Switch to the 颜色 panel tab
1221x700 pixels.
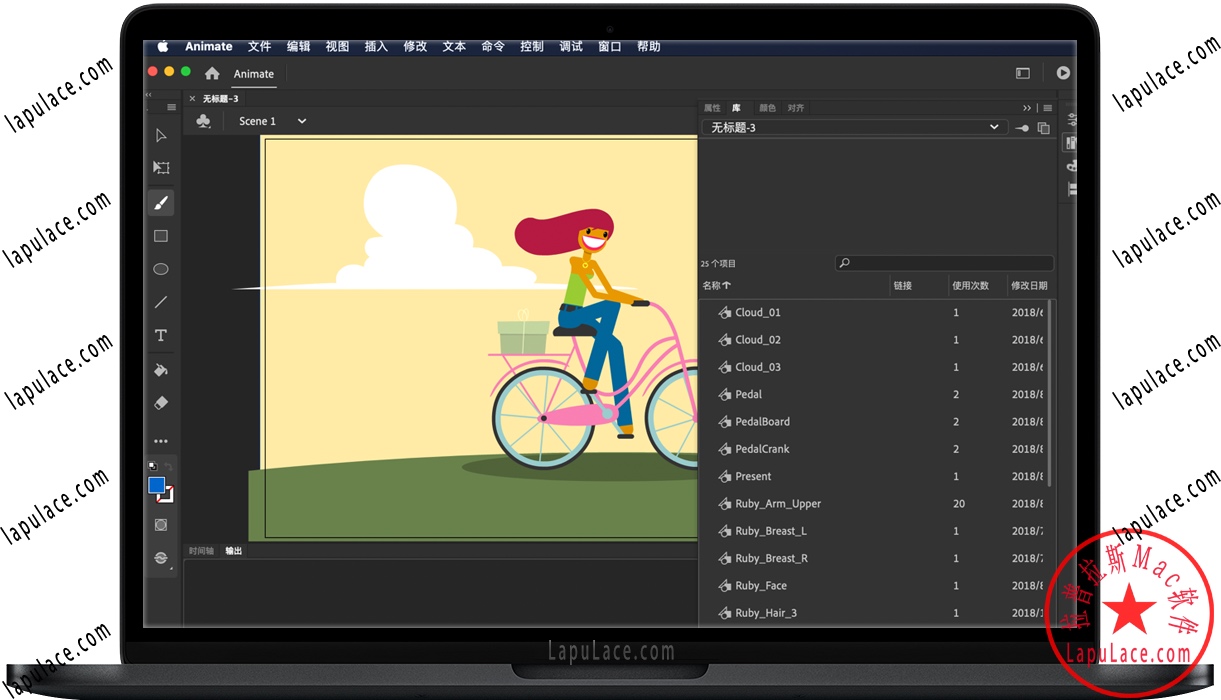[767, 107]
